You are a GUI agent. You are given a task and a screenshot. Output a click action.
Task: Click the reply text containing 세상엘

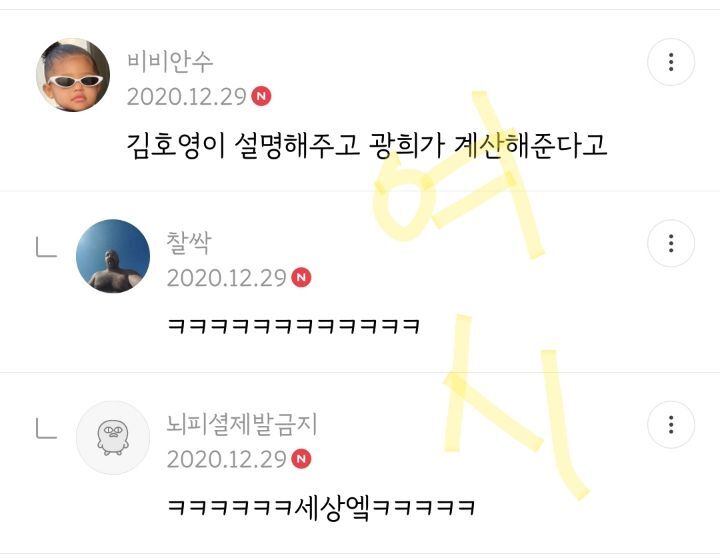pos(321,507)
